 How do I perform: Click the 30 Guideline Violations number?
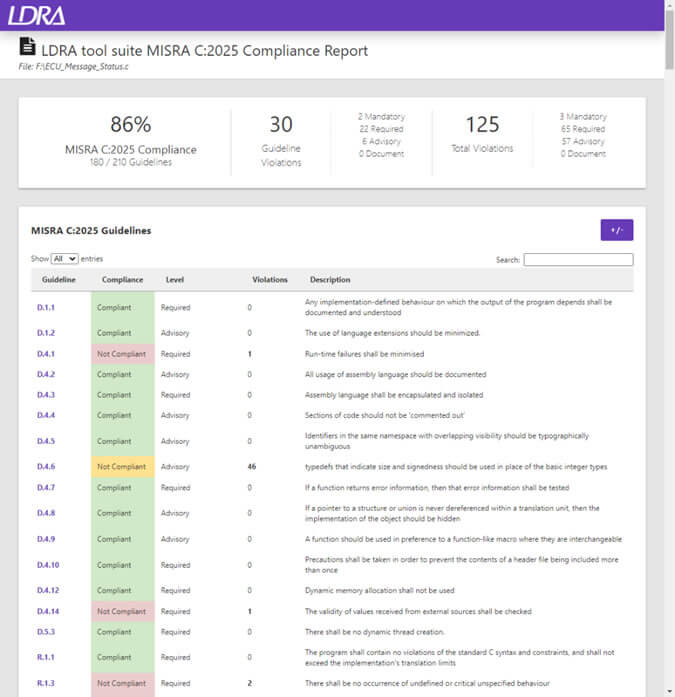click(x=281, y=124)
